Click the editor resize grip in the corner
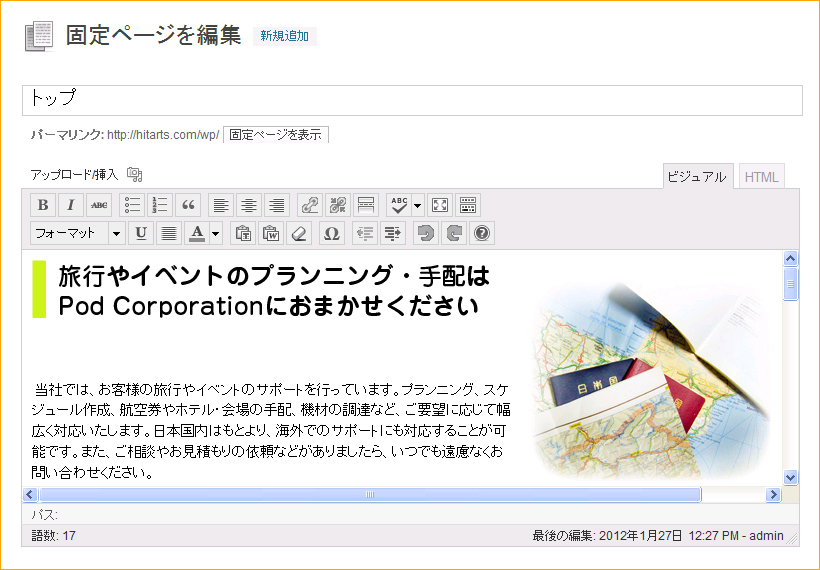 [x=793, y=539]
